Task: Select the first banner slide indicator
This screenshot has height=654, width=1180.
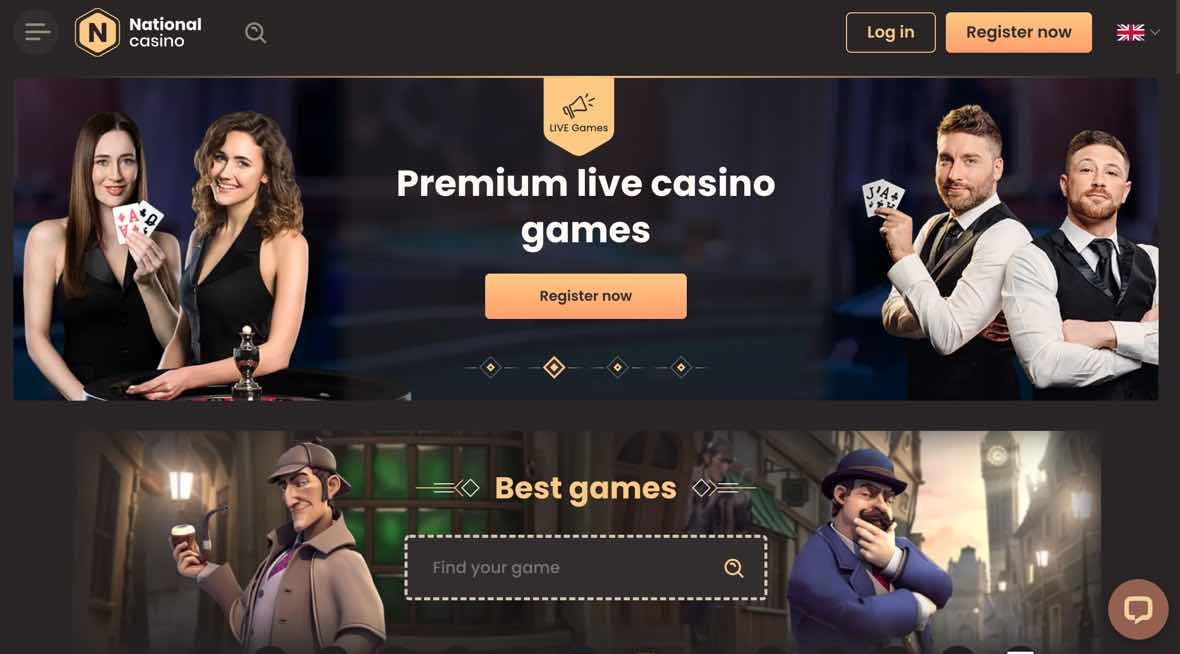Action: tap(491, 367)
